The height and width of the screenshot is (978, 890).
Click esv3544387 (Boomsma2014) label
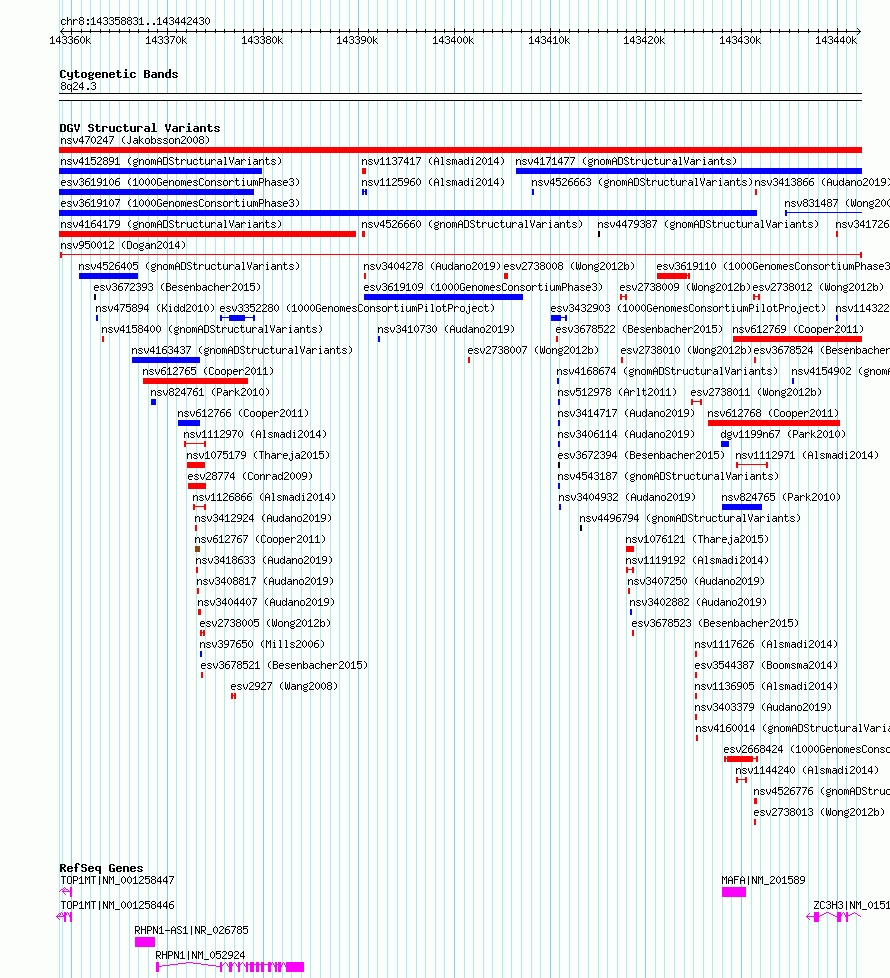click(767, 666)
